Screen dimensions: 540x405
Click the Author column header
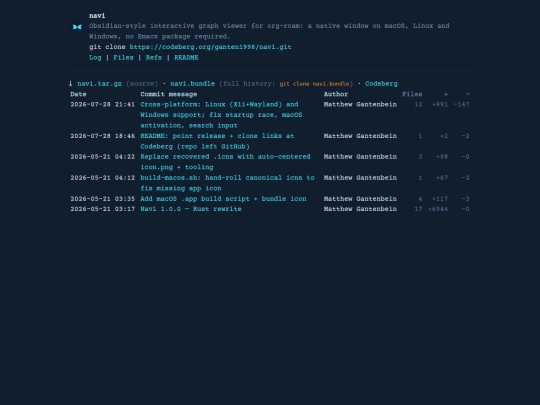pyautogui.click(x=336, y=94)
